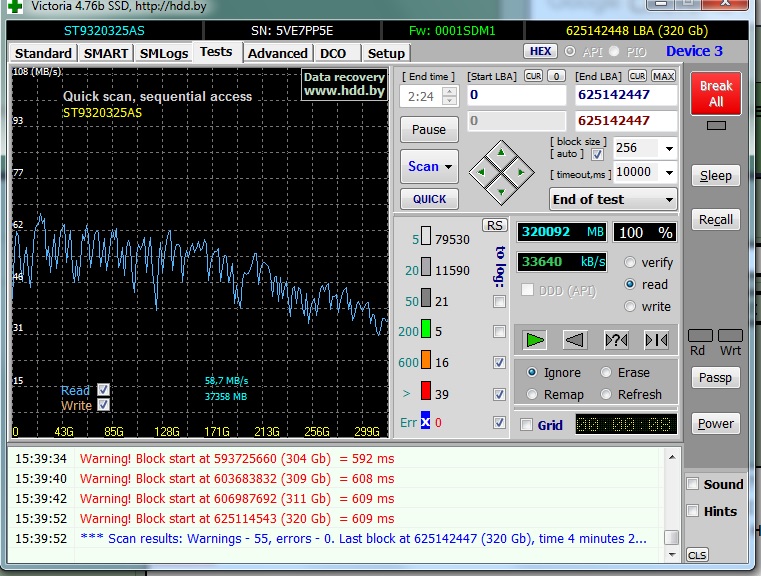Click the RS reset statistics button
The height and width of the screenshot is (576, 761).
click(x=495, y=226)
